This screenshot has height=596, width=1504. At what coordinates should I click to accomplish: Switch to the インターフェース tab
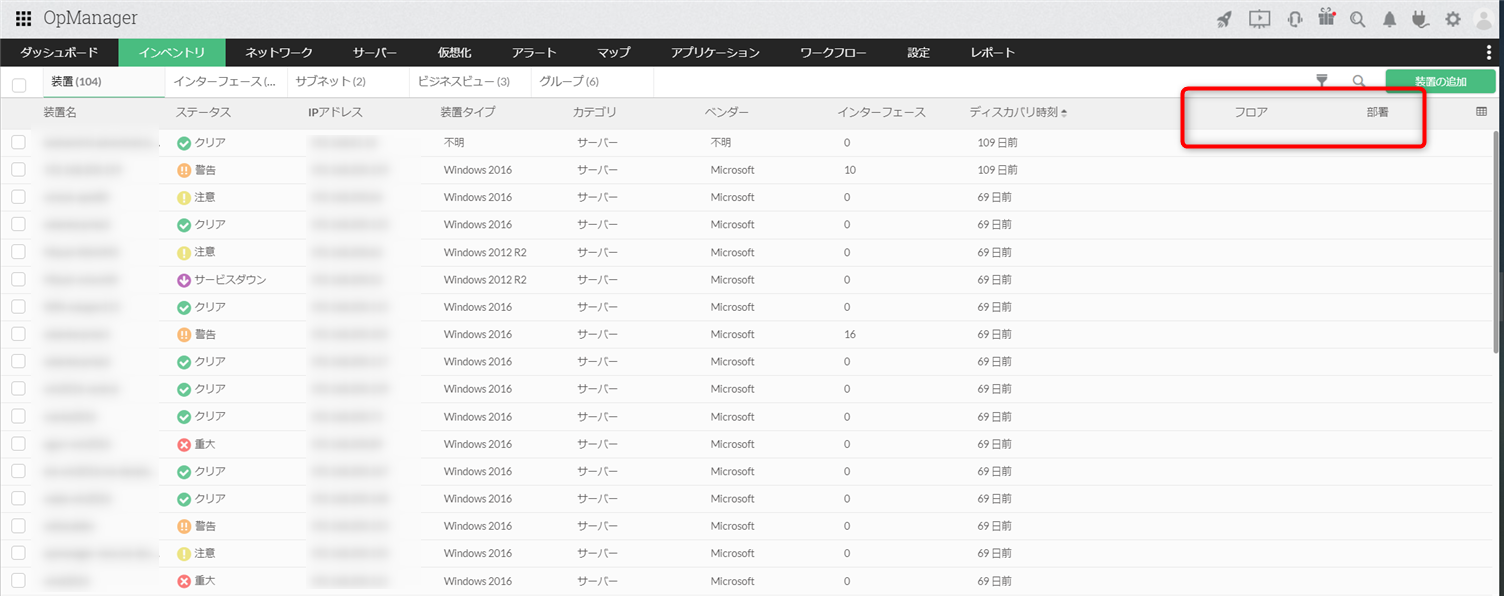click(x=225, y=82)
